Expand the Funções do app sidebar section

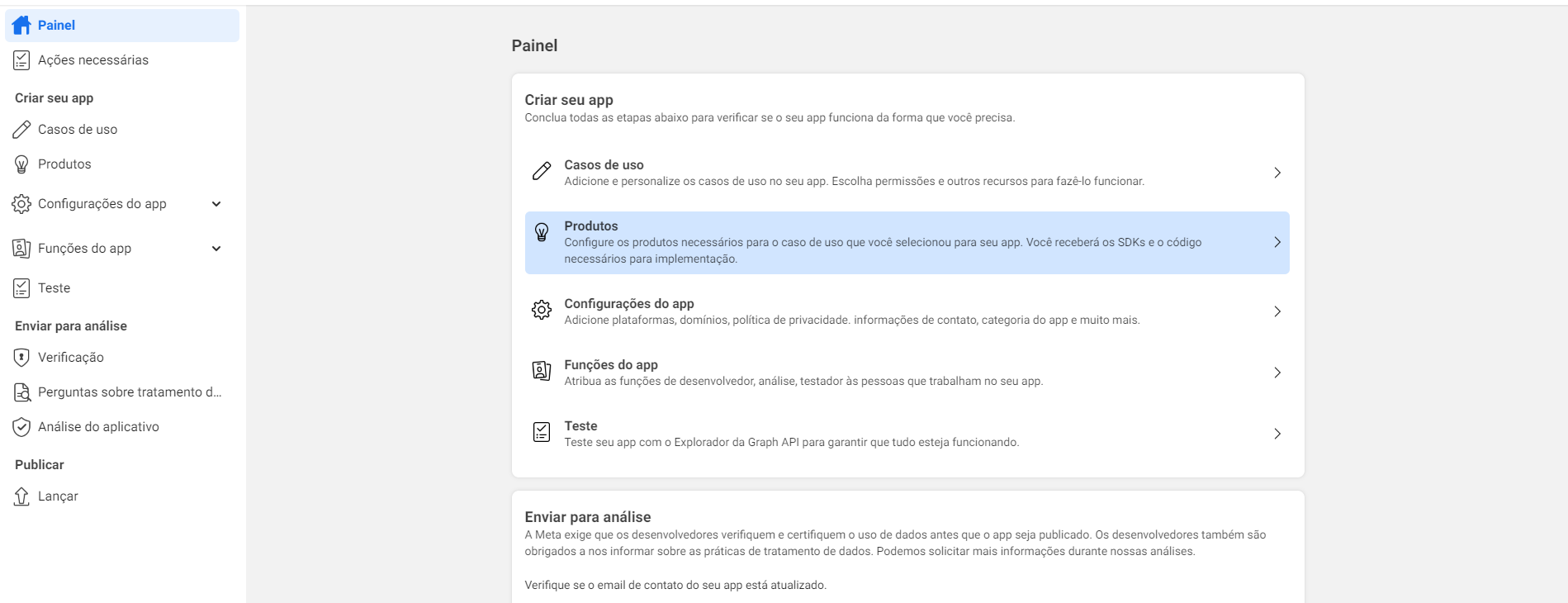[x=216, y=248]
